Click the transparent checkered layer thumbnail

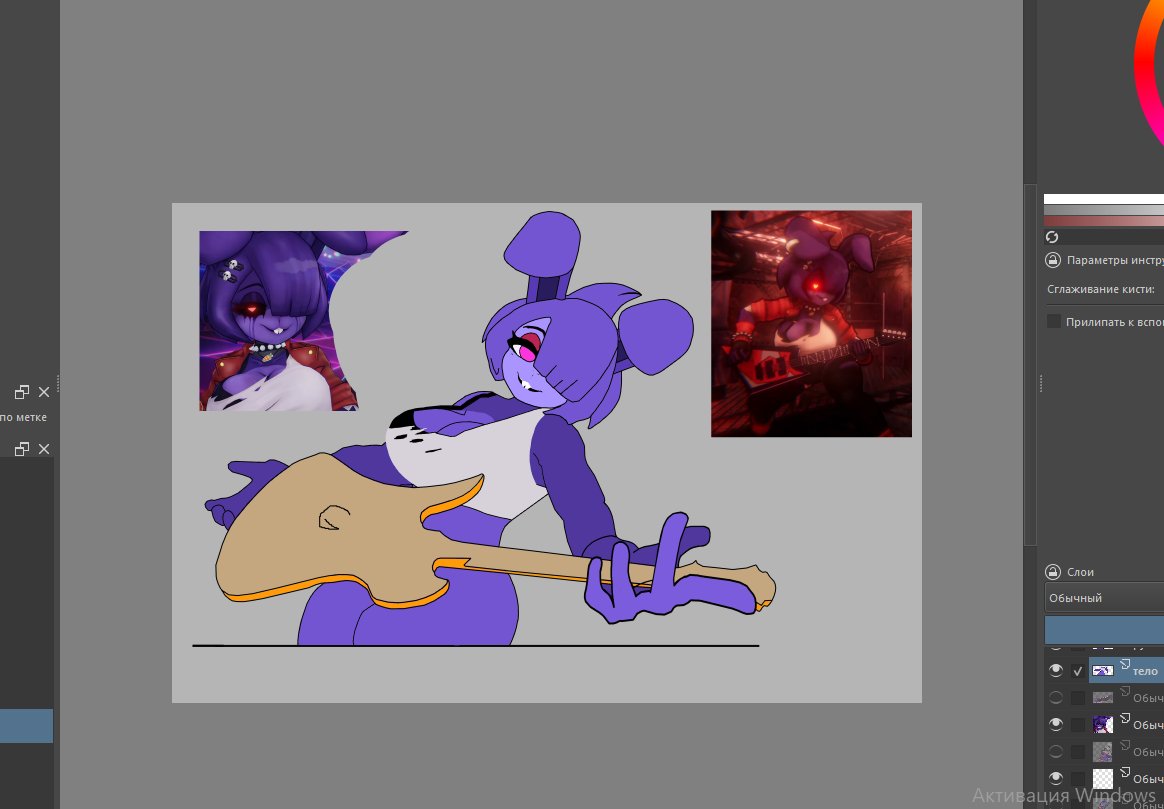[x=1102, y=779]
